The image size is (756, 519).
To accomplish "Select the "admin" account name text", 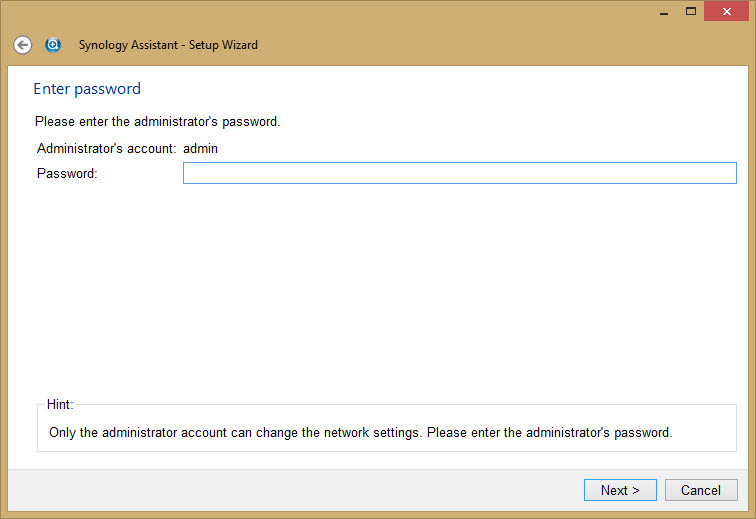I will click(x=201, y=148).
